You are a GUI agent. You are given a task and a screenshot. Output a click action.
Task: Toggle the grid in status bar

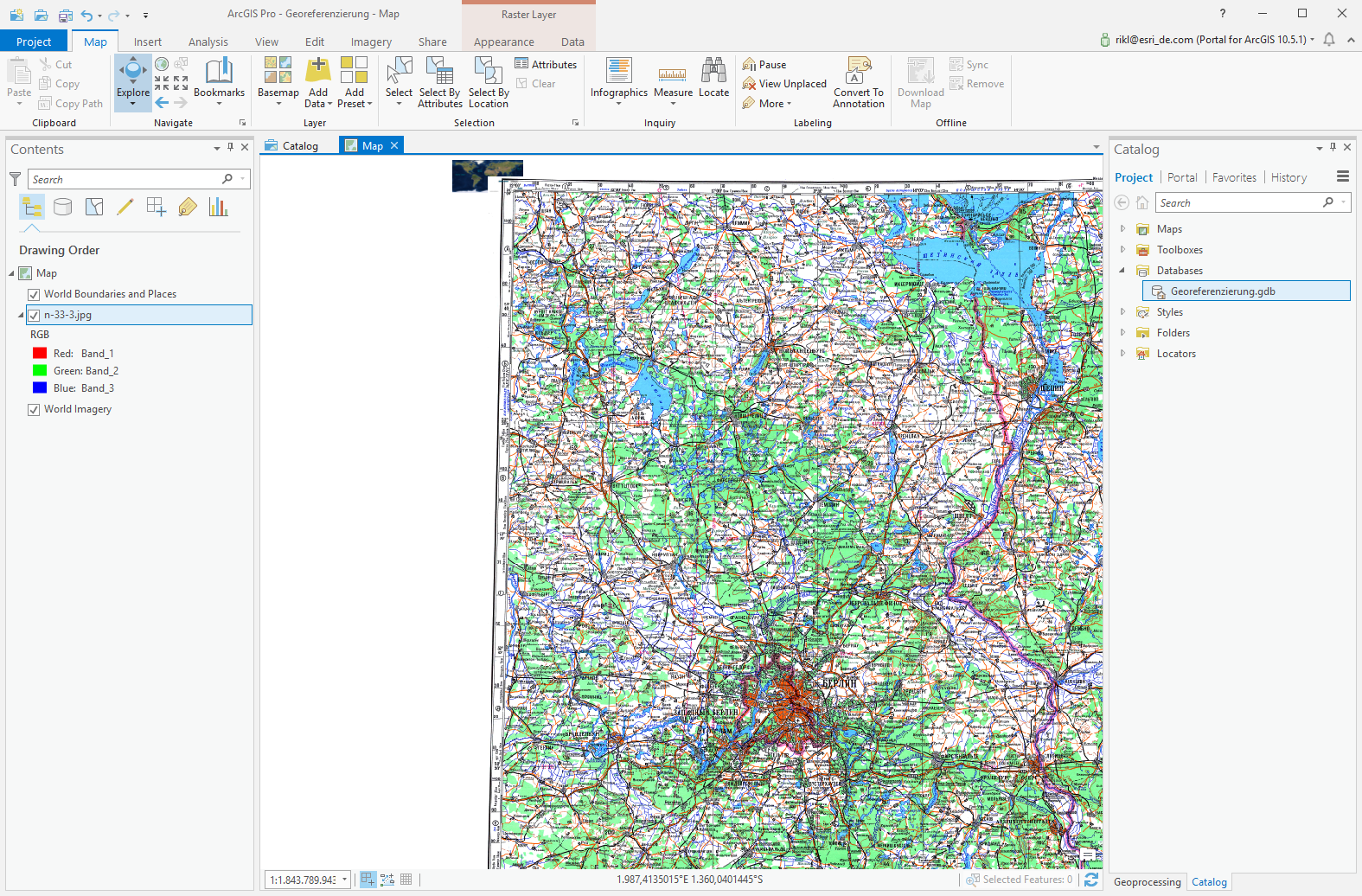tap(406, 880)
